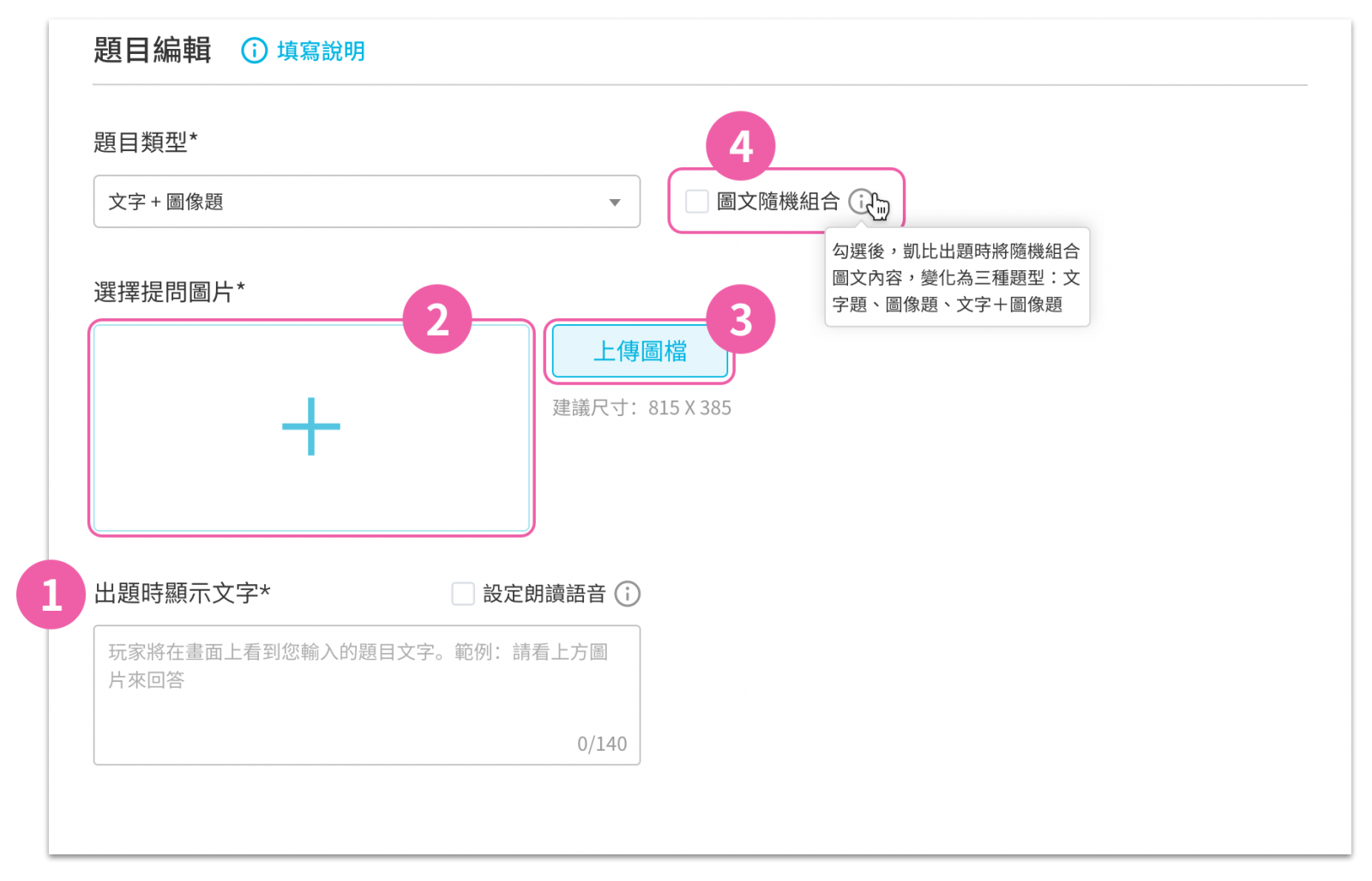This screenshot has height=881, width=1372.
Task: Click the info icon beside 填寫說明
Action: coord(254,51)
